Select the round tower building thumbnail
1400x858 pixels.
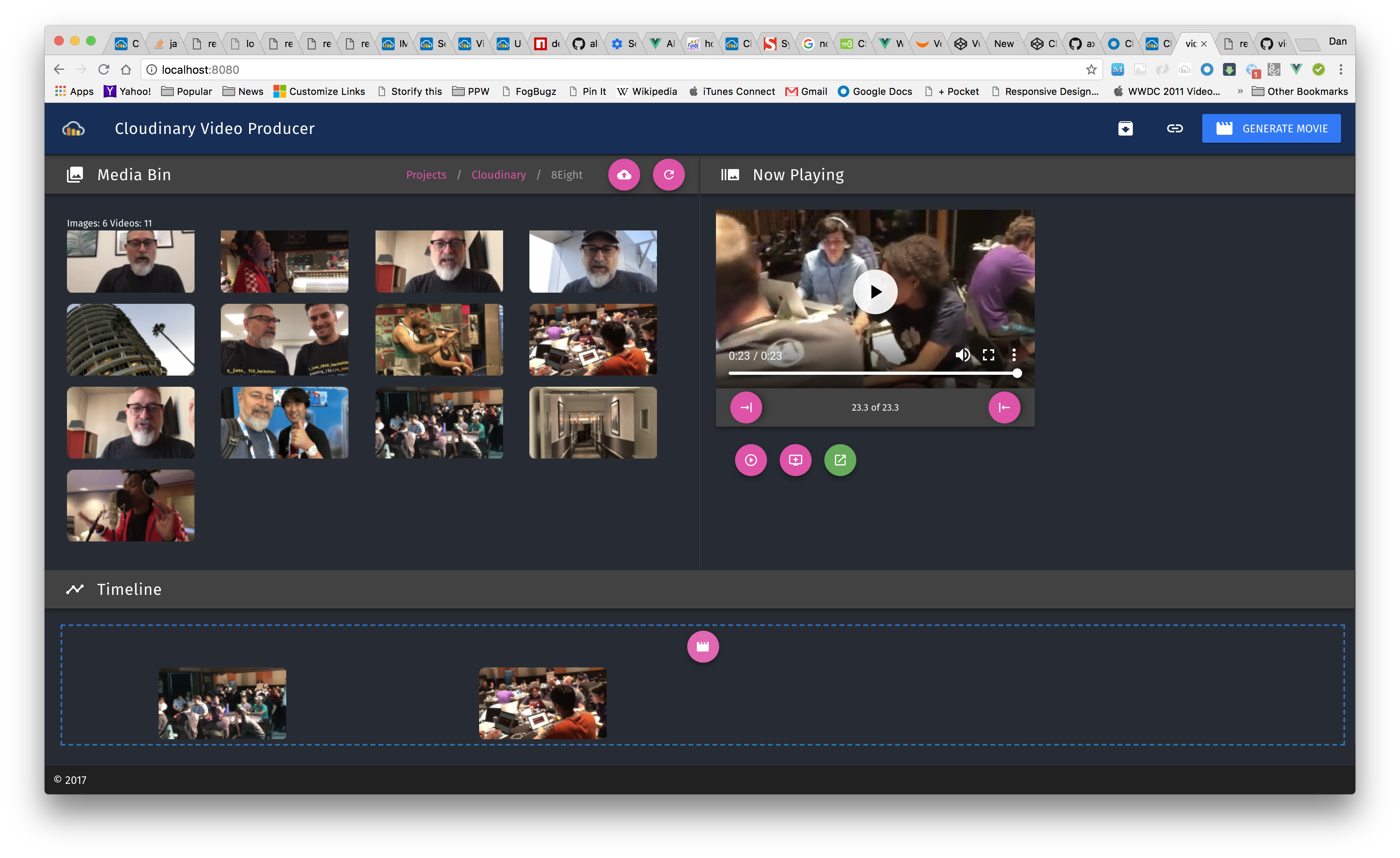tap(131, 339)
